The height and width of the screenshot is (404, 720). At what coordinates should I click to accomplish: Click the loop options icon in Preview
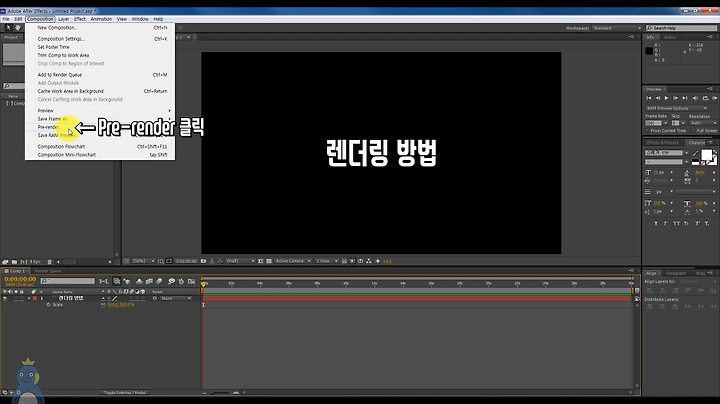pyautogui.click(x=706, y=98)
